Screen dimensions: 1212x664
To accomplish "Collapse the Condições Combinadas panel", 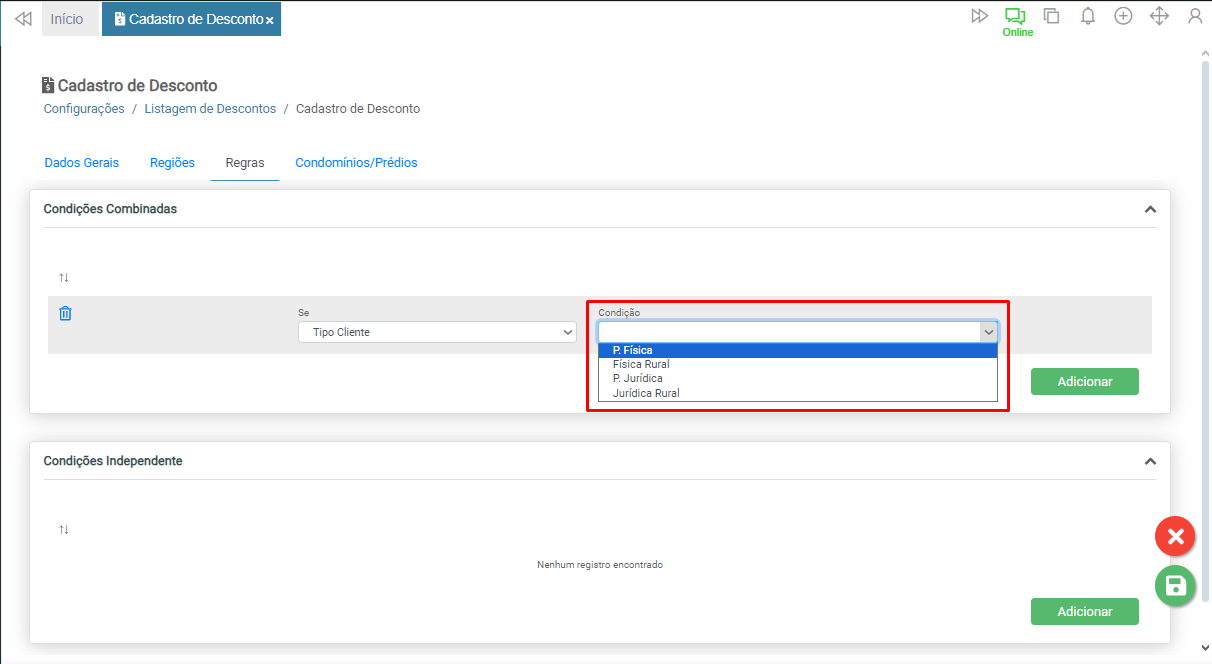I will (1150, 210).
